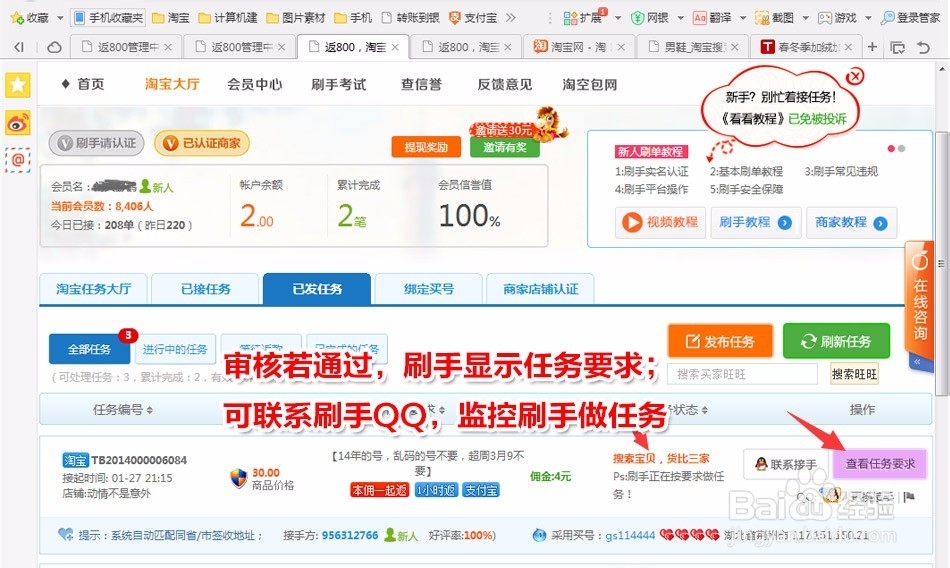Screen dimensions: 950x568
Task: Click the tab window manager icon
Action: coord(897,47)
